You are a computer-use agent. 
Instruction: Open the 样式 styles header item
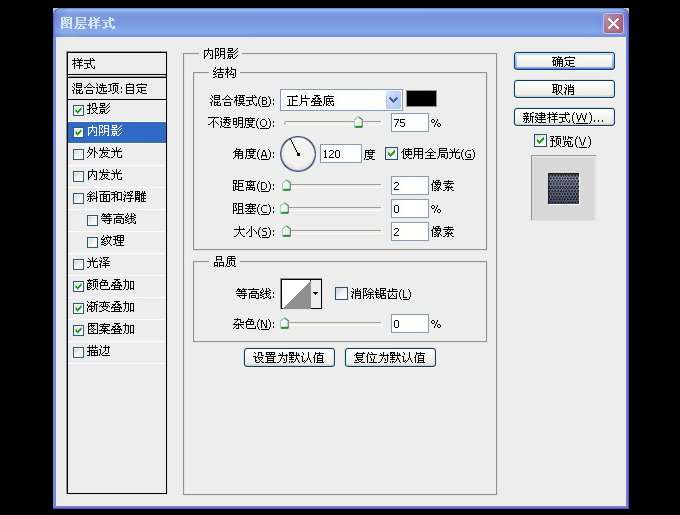[x=116, y=64]
